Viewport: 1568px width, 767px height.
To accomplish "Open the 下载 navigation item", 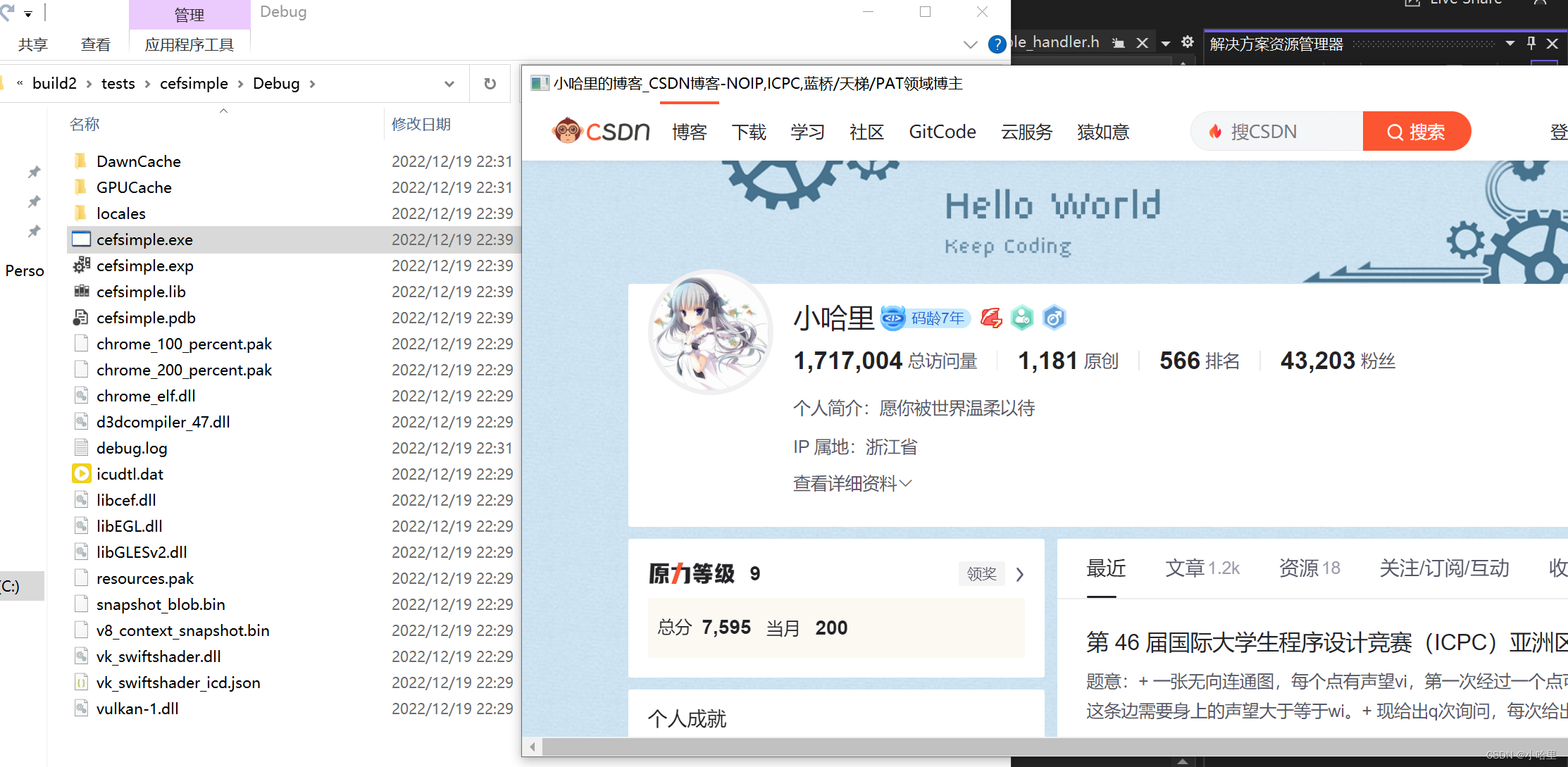I will point(749,132).
